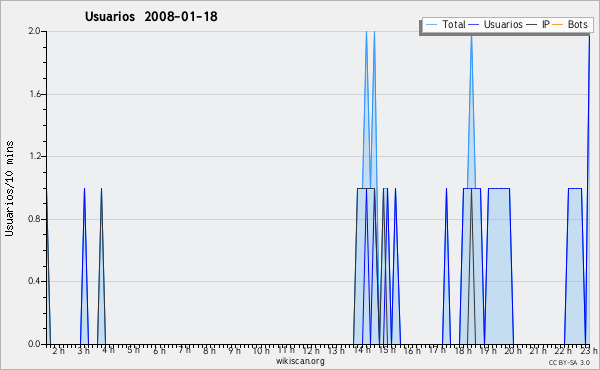Click the y-axis value 0.8

pos(34,219)
